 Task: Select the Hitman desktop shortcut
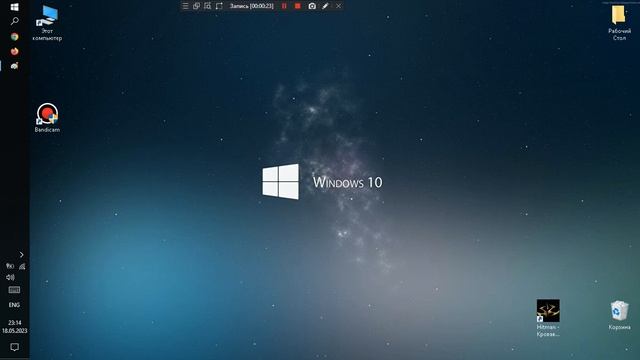click(x=548, y=318)
